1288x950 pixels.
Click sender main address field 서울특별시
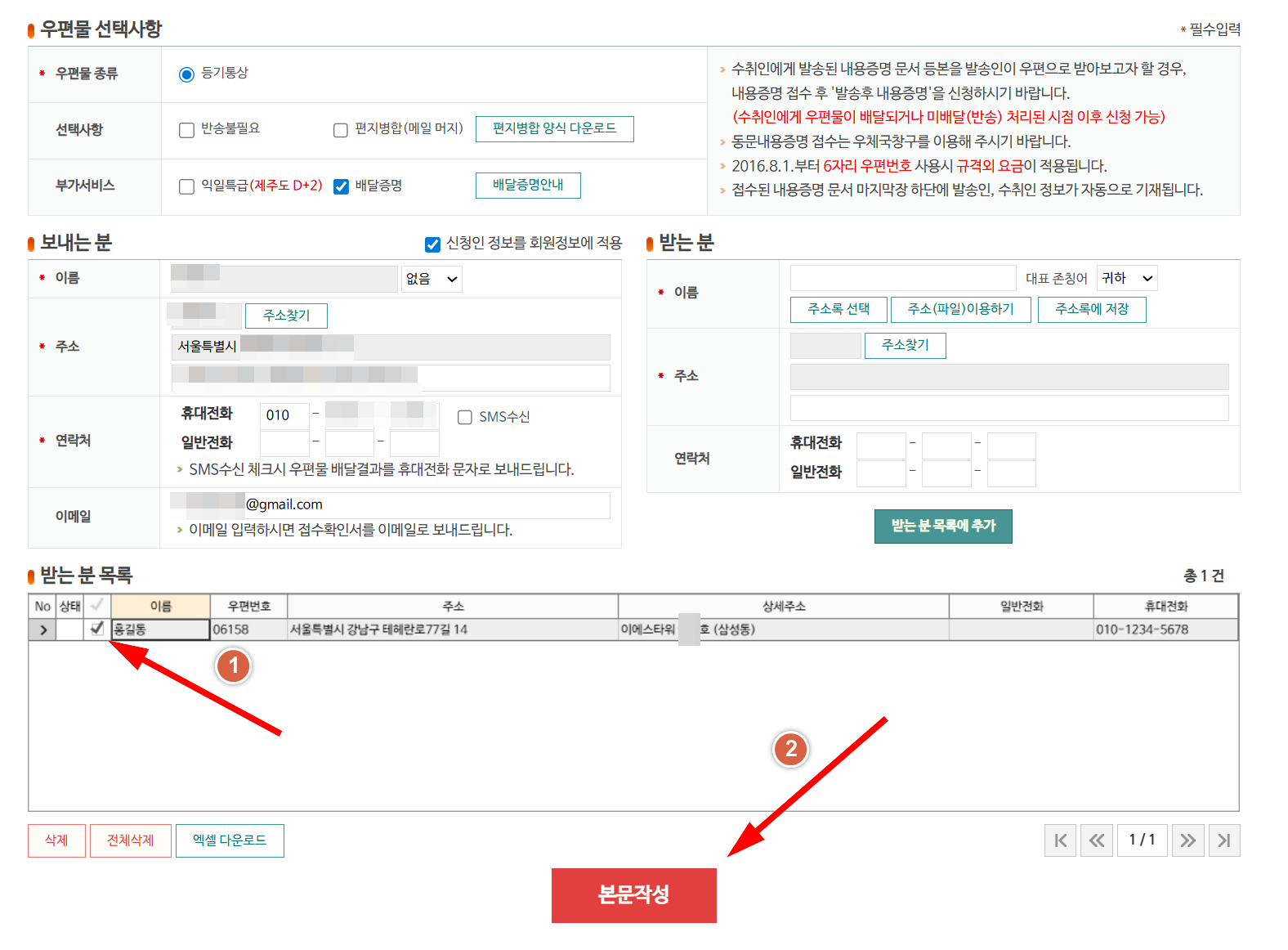[x=391, y=347]
